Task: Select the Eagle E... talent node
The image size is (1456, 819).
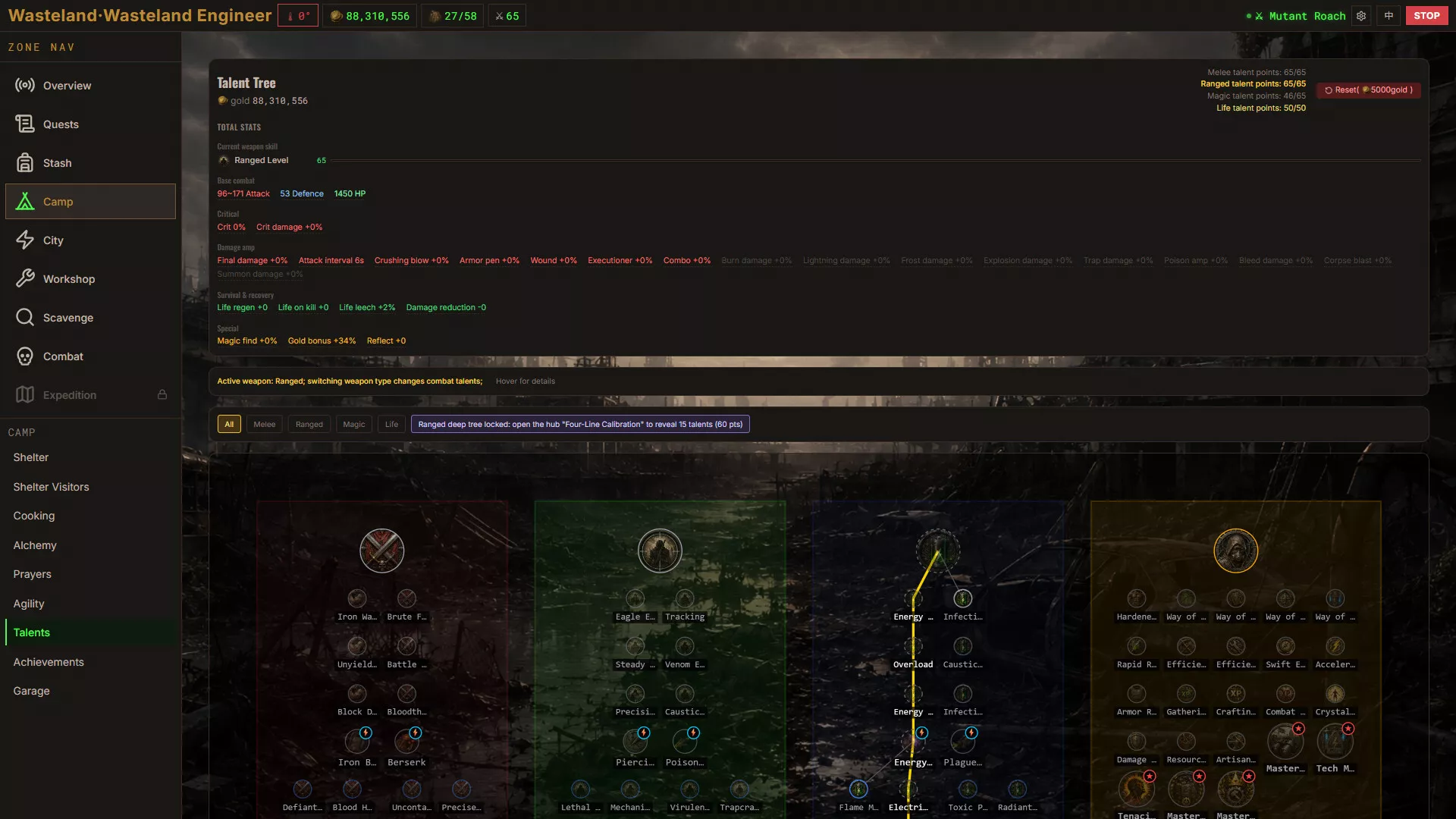Action: click(x=635, y=599)
